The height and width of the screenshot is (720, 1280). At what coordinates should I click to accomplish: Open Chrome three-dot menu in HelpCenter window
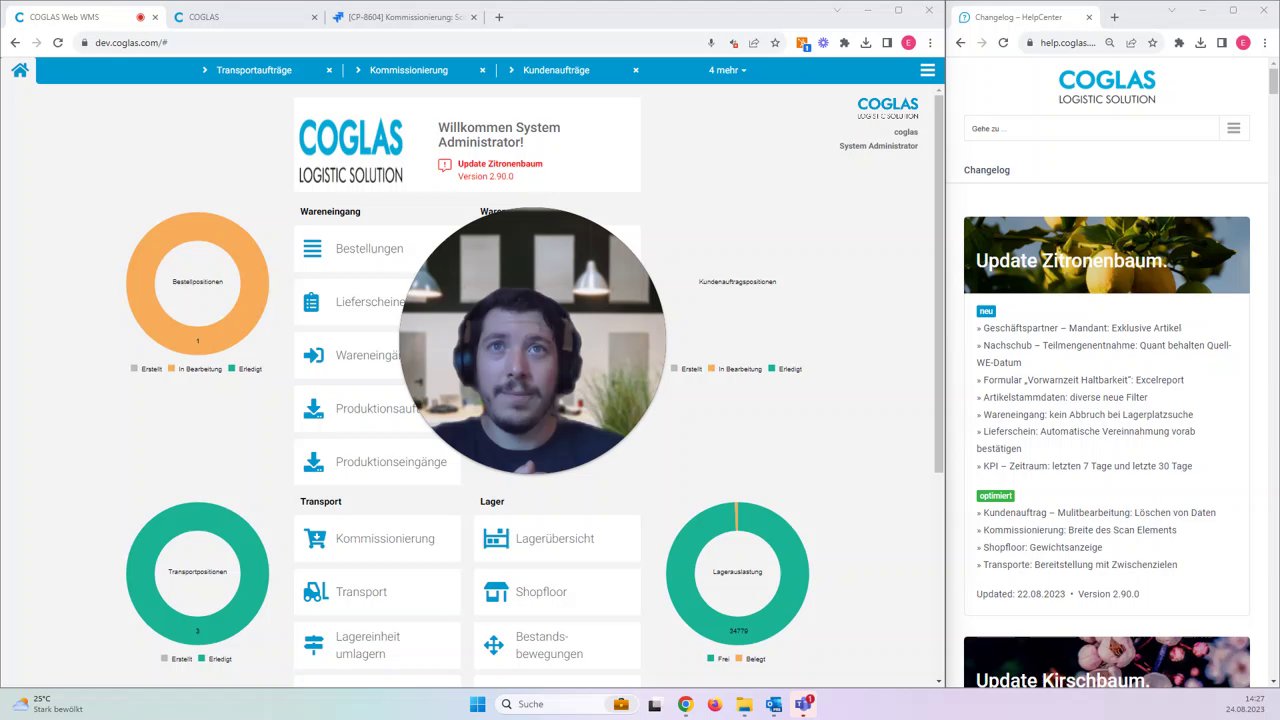click(x=1264, y=43)
